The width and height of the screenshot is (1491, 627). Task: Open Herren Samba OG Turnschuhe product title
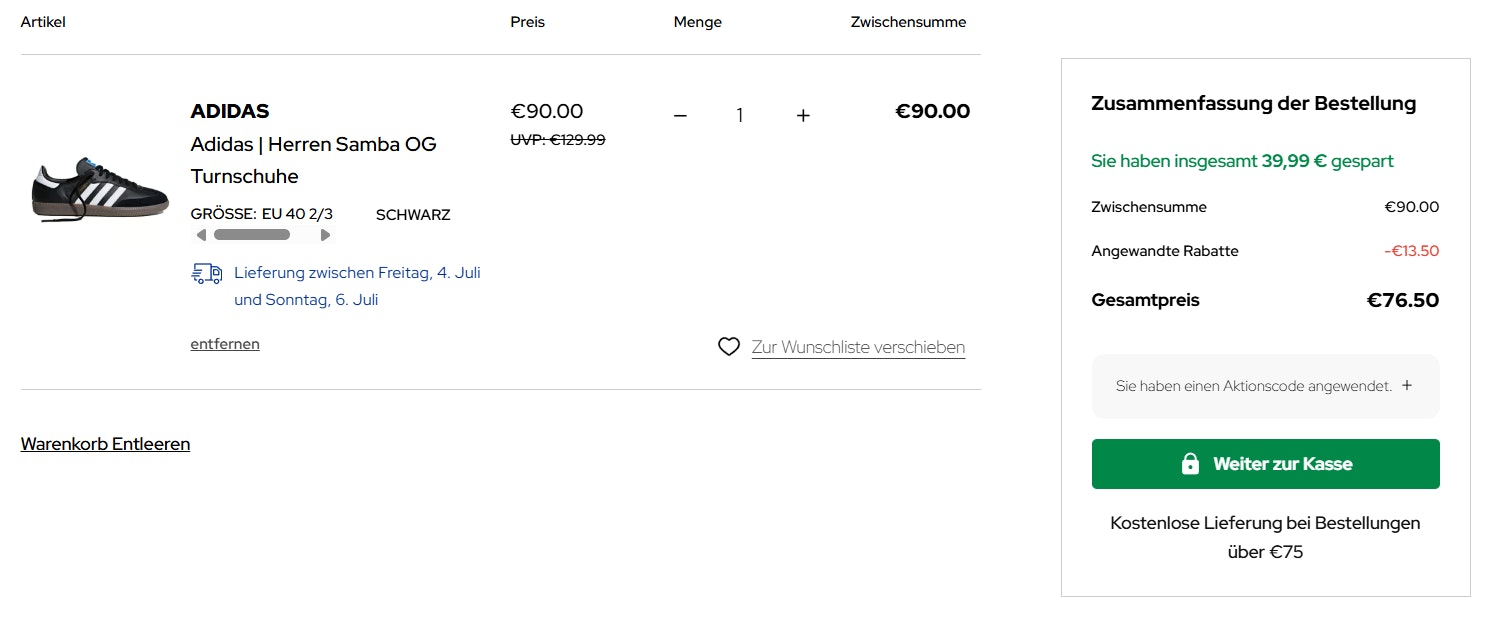click(313, 160)
